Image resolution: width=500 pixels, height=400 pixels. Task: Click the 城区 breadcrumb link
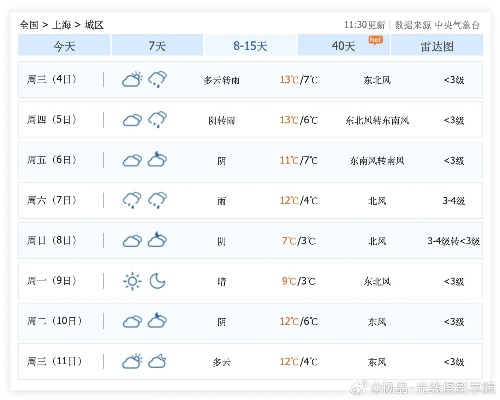tap(94, 25)
